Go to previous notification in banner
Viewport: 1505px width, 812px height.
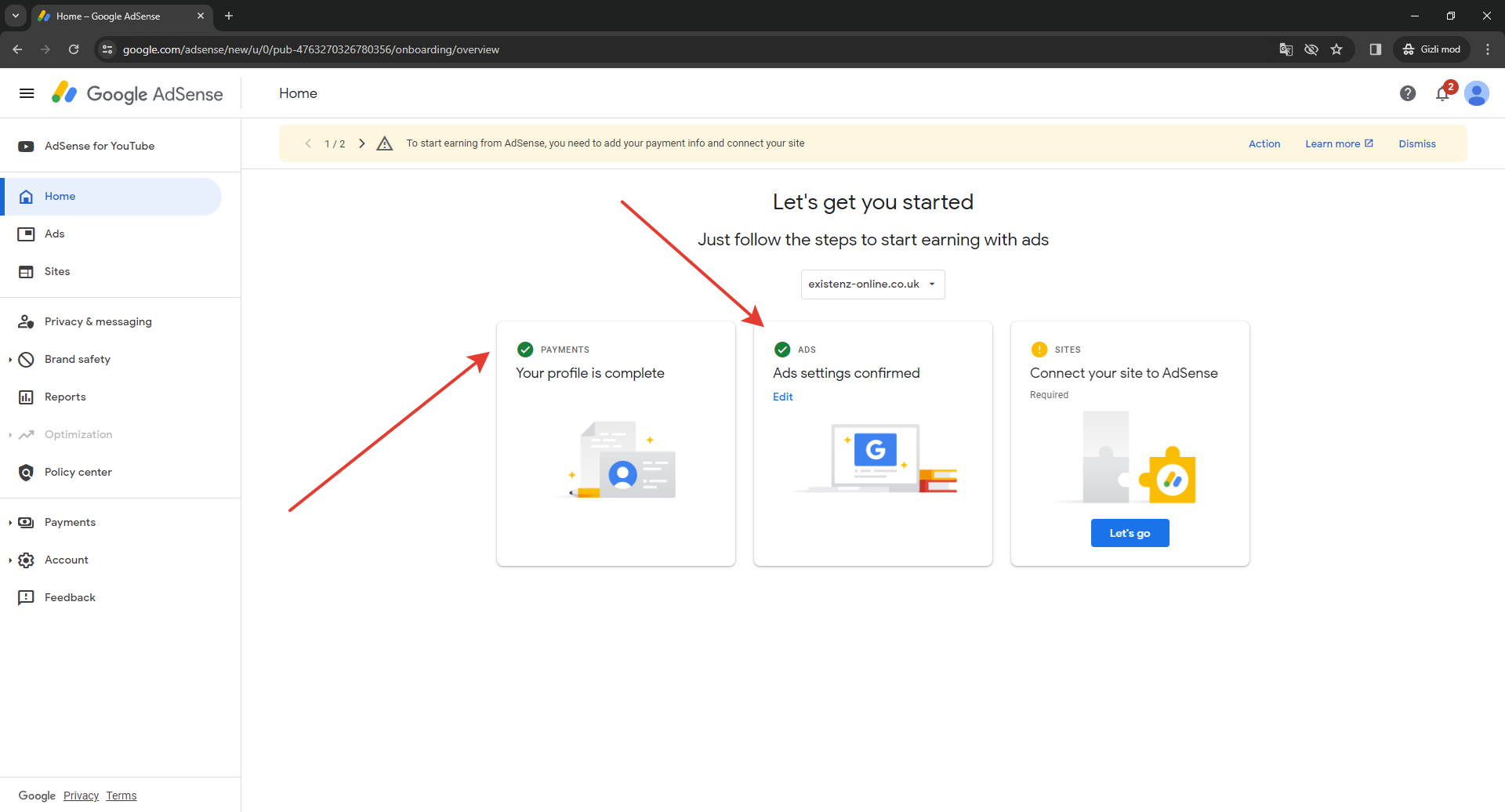[308, 143]
